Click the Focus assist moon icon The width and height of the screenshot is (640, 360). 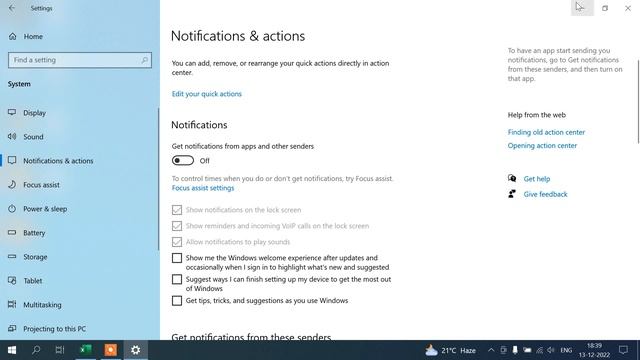point(12,184)
